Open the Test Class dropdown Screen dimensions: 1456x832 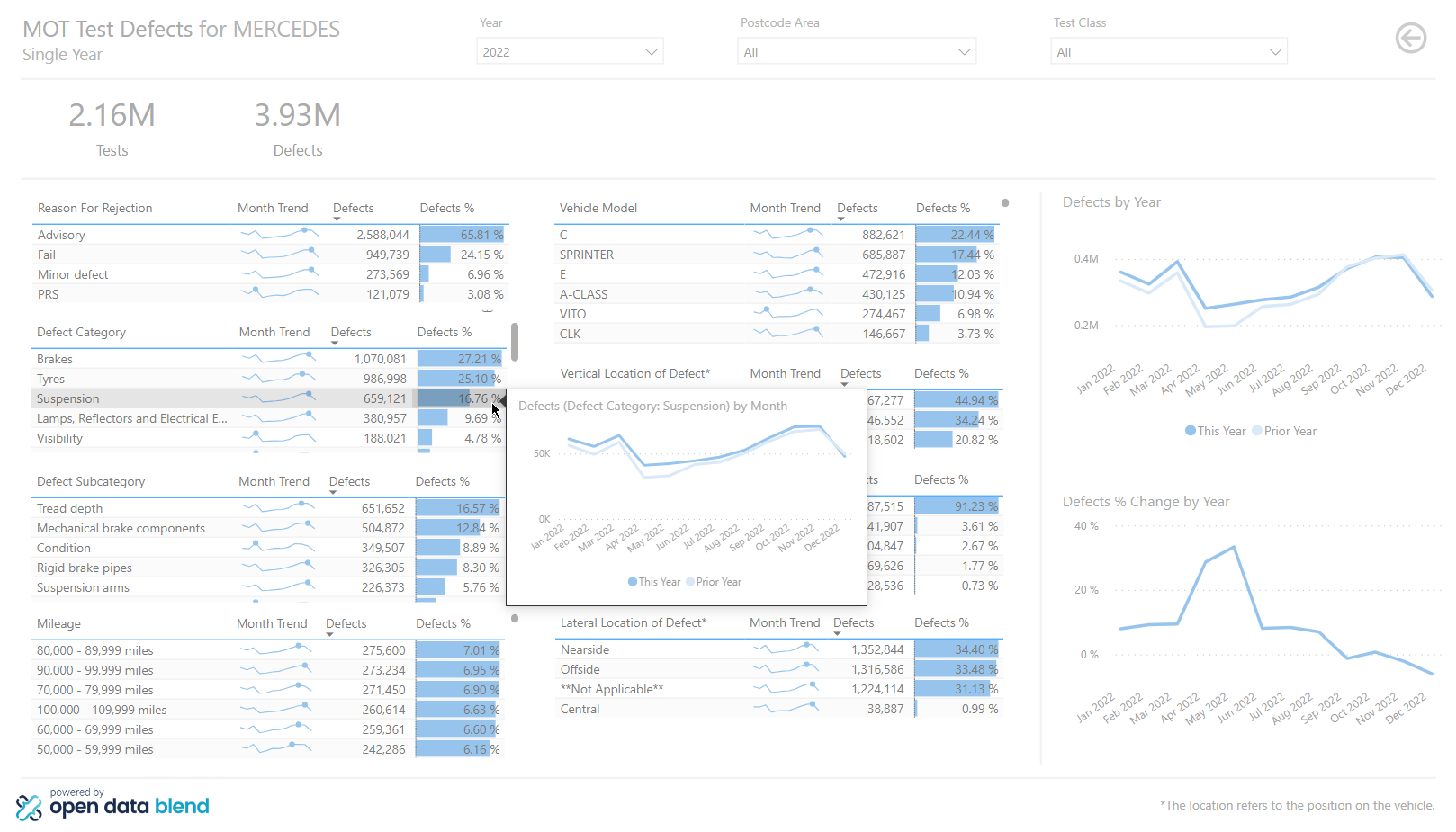(x=1169, y=51)
